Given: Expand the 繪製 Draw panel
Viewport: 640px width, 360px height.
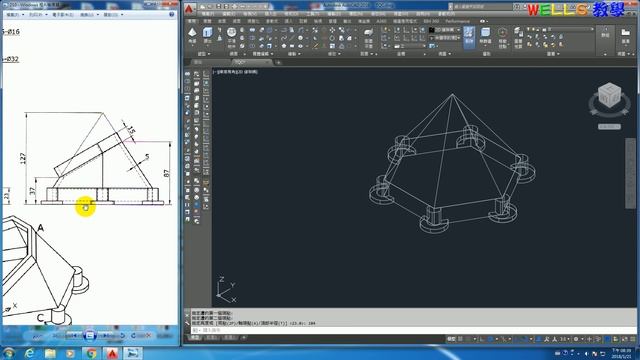Looking at the screenshot, I should (294, 54).
